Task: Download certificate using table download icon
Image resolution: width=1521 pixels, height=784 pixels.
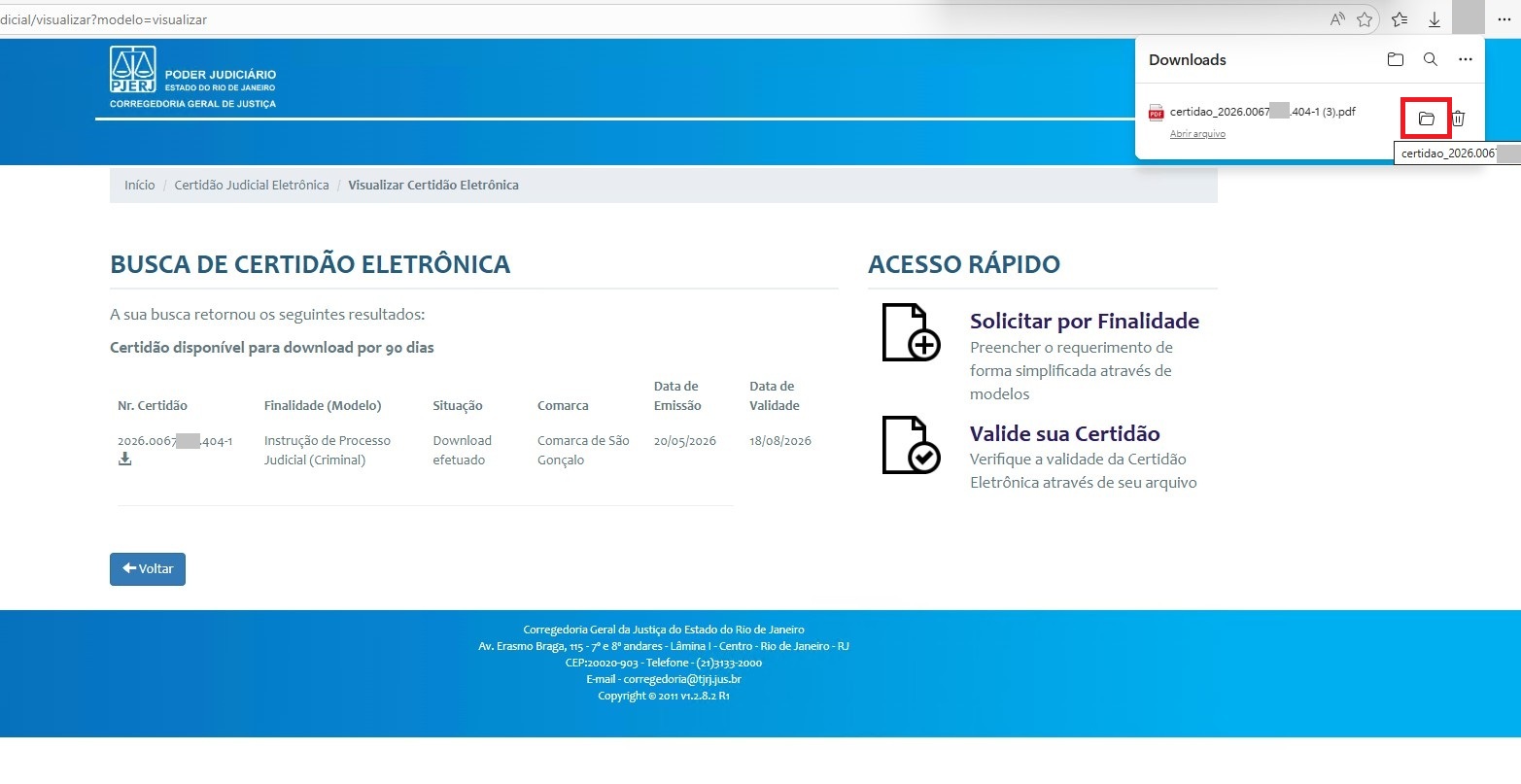Action: pyautogui.click(x=124, y=460)
